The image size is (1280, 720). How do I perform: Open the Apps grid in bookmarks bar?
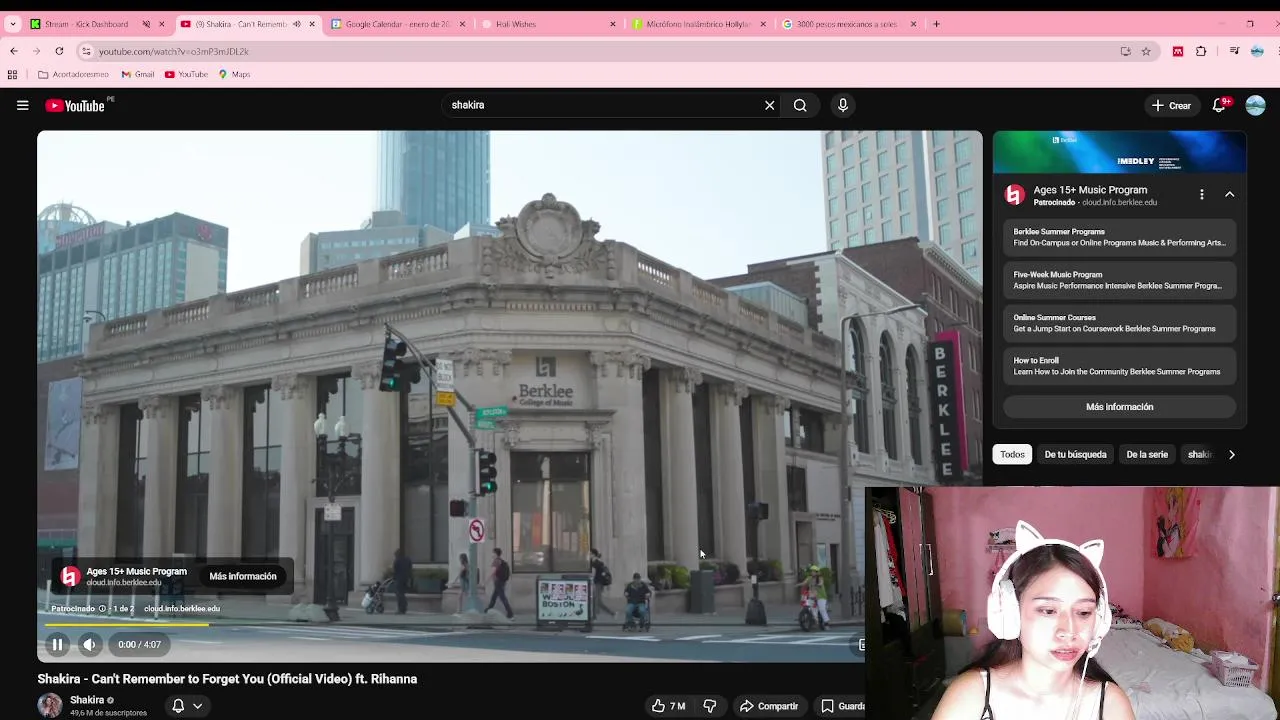point(12,75)
